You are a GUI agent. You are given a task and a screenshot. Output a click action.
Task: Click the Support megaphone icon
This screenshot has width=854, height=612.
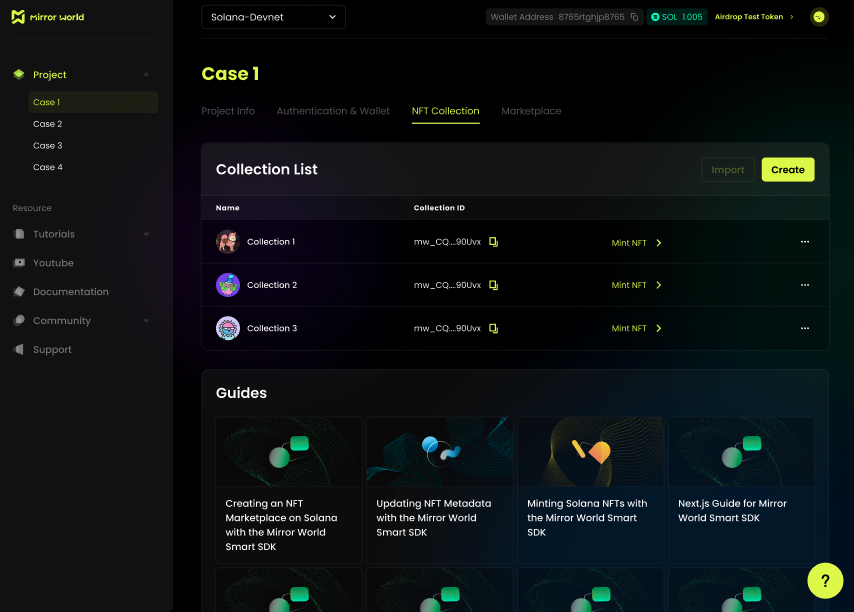[19, 349]
